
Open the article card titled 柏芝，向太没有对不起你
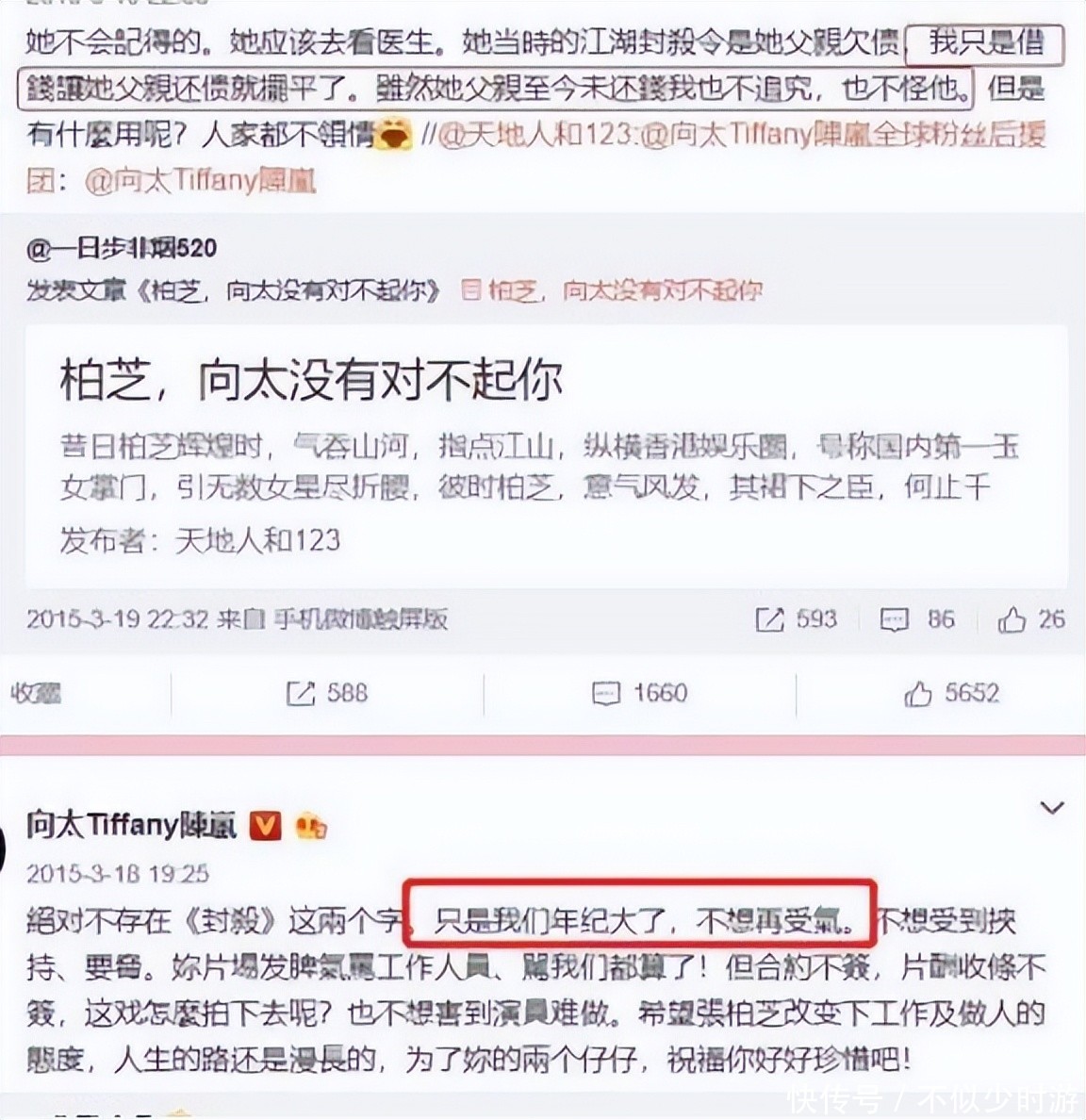(x=547, y=456)
